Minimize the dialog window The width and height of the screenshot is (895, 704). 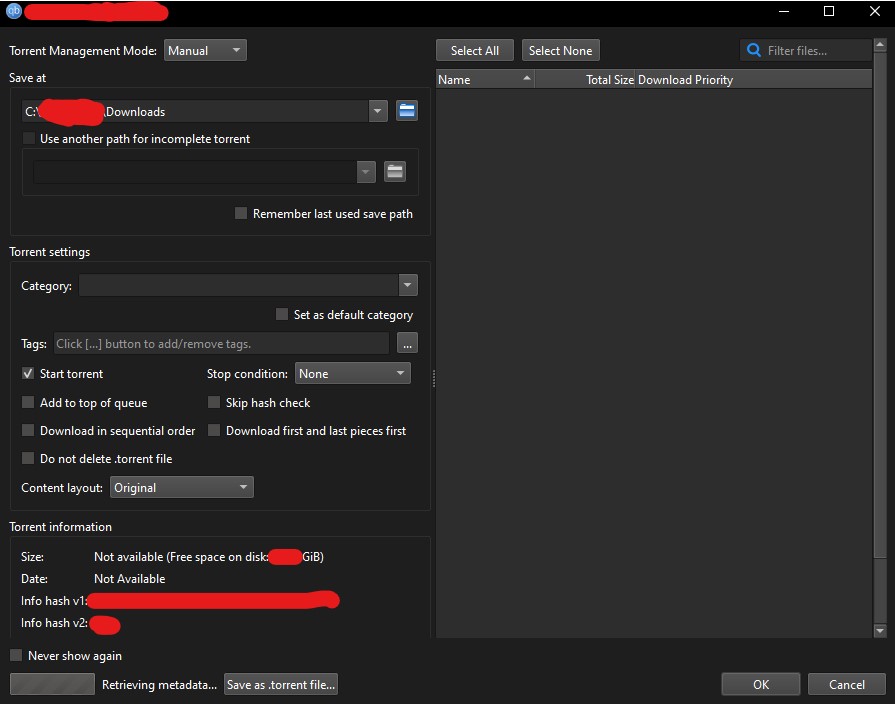(784, 11)
